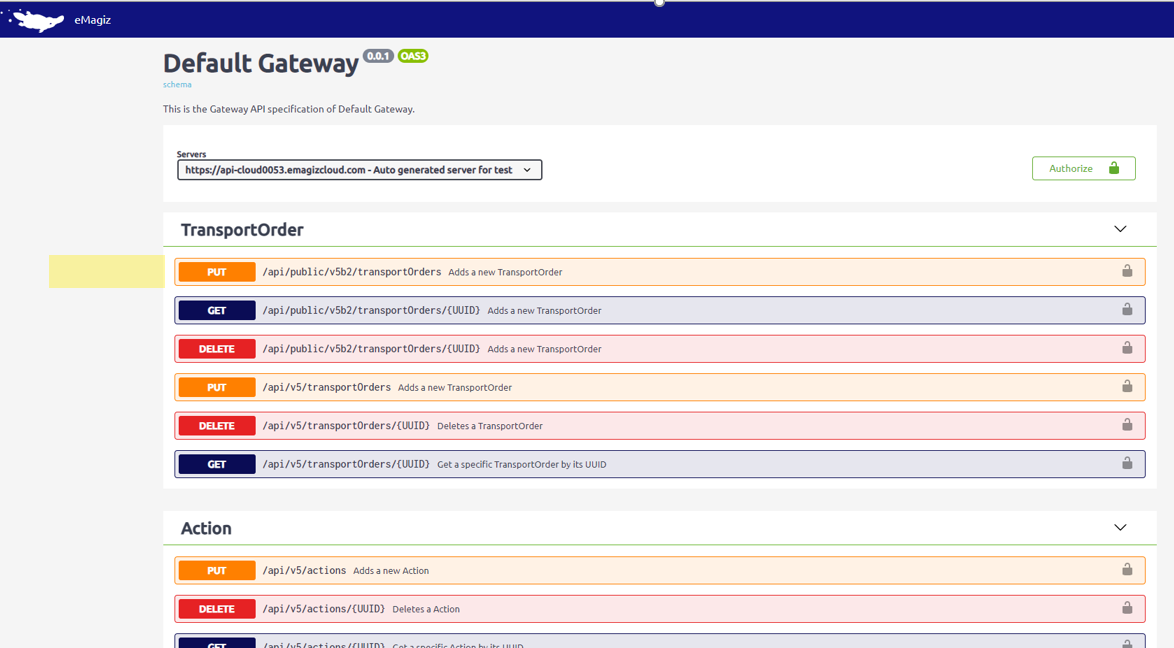The image size is (1174, 648).
Task: Click the lock icon on DELETE /api/v5/actions/{UUID}
Action: coord(1128,608)
